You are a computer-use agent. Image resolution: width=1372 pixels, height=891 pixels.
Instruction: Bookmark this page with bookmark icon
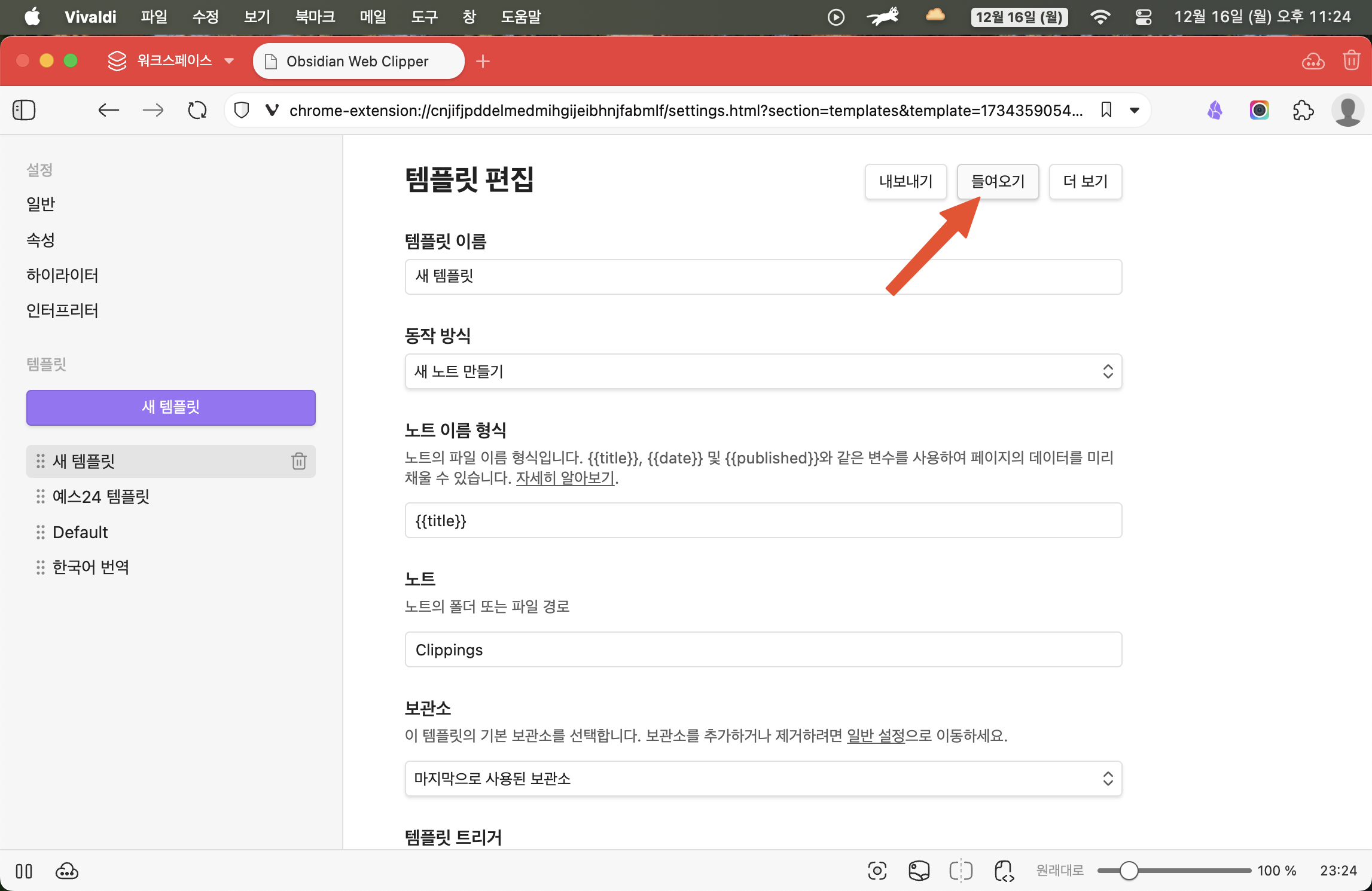point(1106,110)
